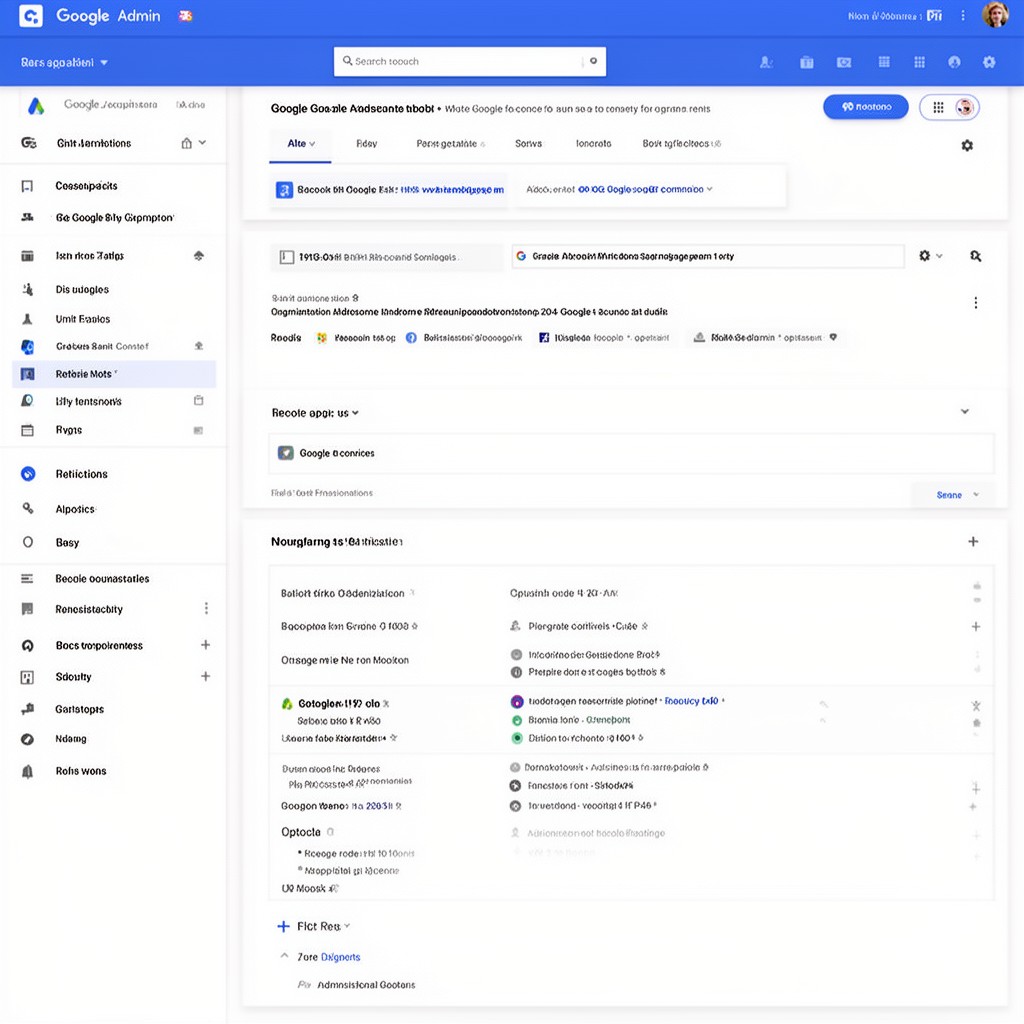Open the Ge Google Slty Grpmpton sidebar item

pyautogui.click(x=114, y=217)
